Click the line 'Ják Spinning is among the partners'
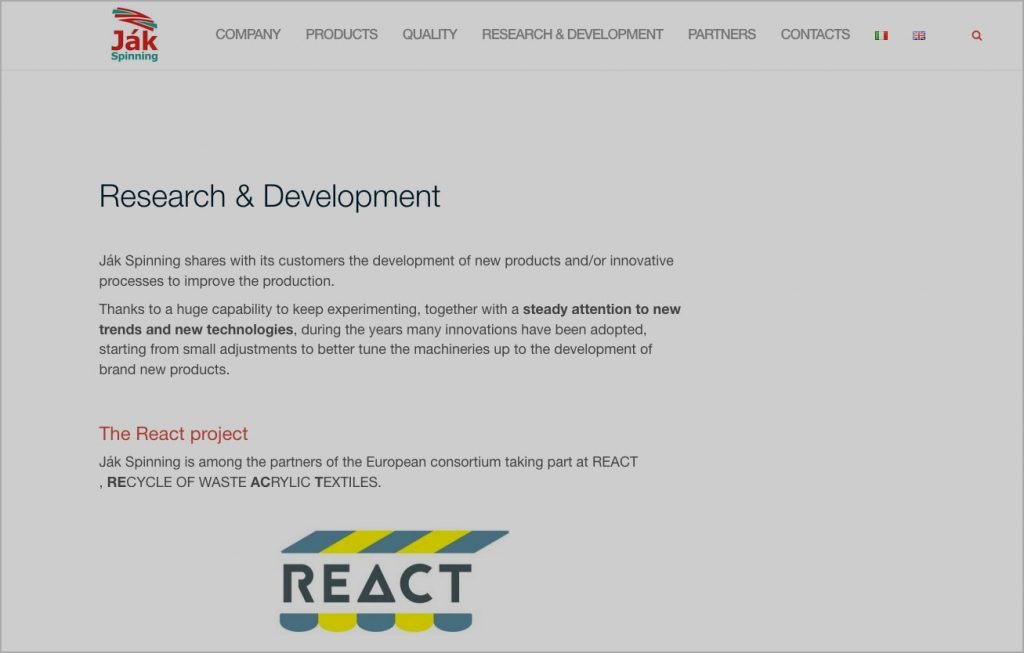This screenshot has height=653, width=1024. (368, 462)
